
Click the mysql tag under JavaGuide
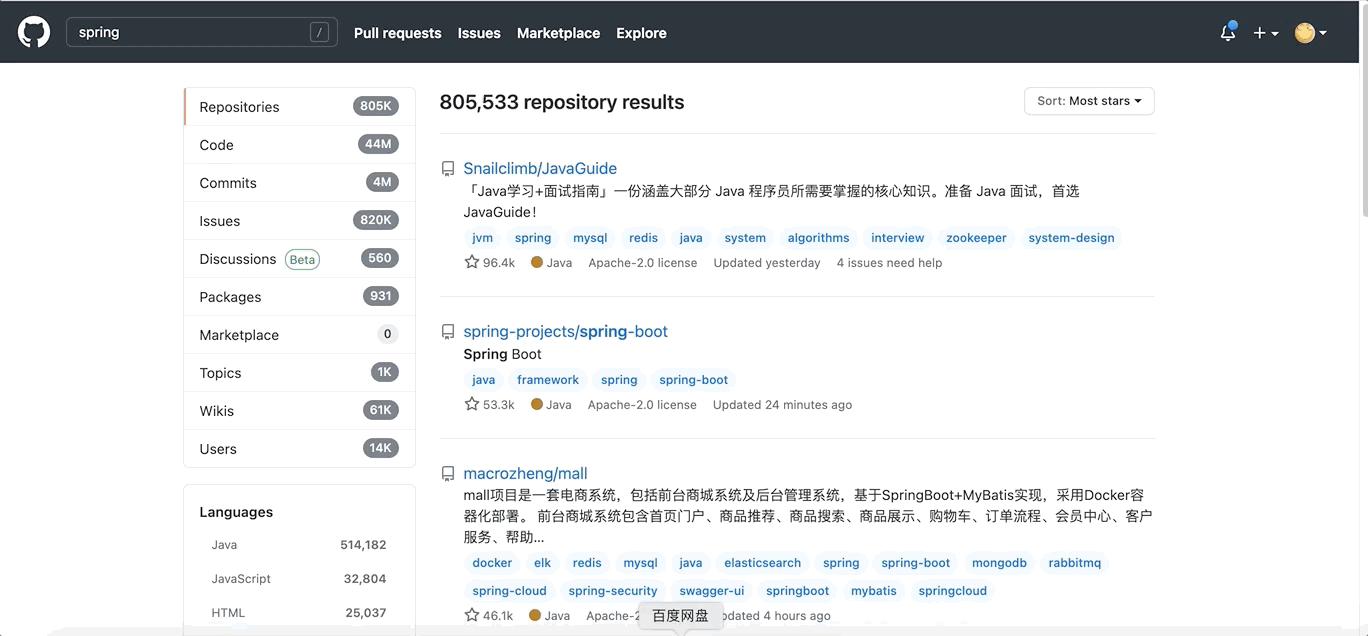point(590,238)
